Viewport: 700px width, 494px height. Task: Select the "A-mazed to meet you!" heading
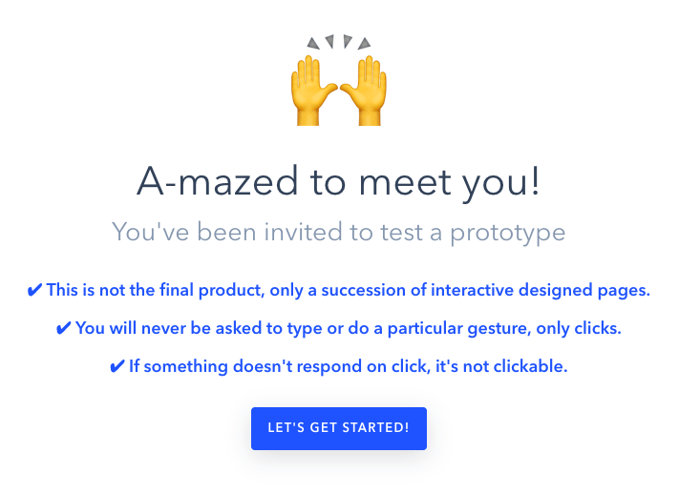tap(338, 181)
